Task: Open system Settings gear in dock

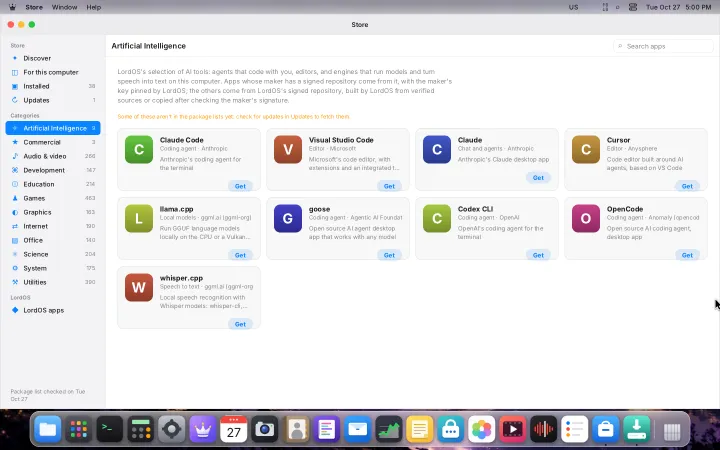Action: click(172, 430)
